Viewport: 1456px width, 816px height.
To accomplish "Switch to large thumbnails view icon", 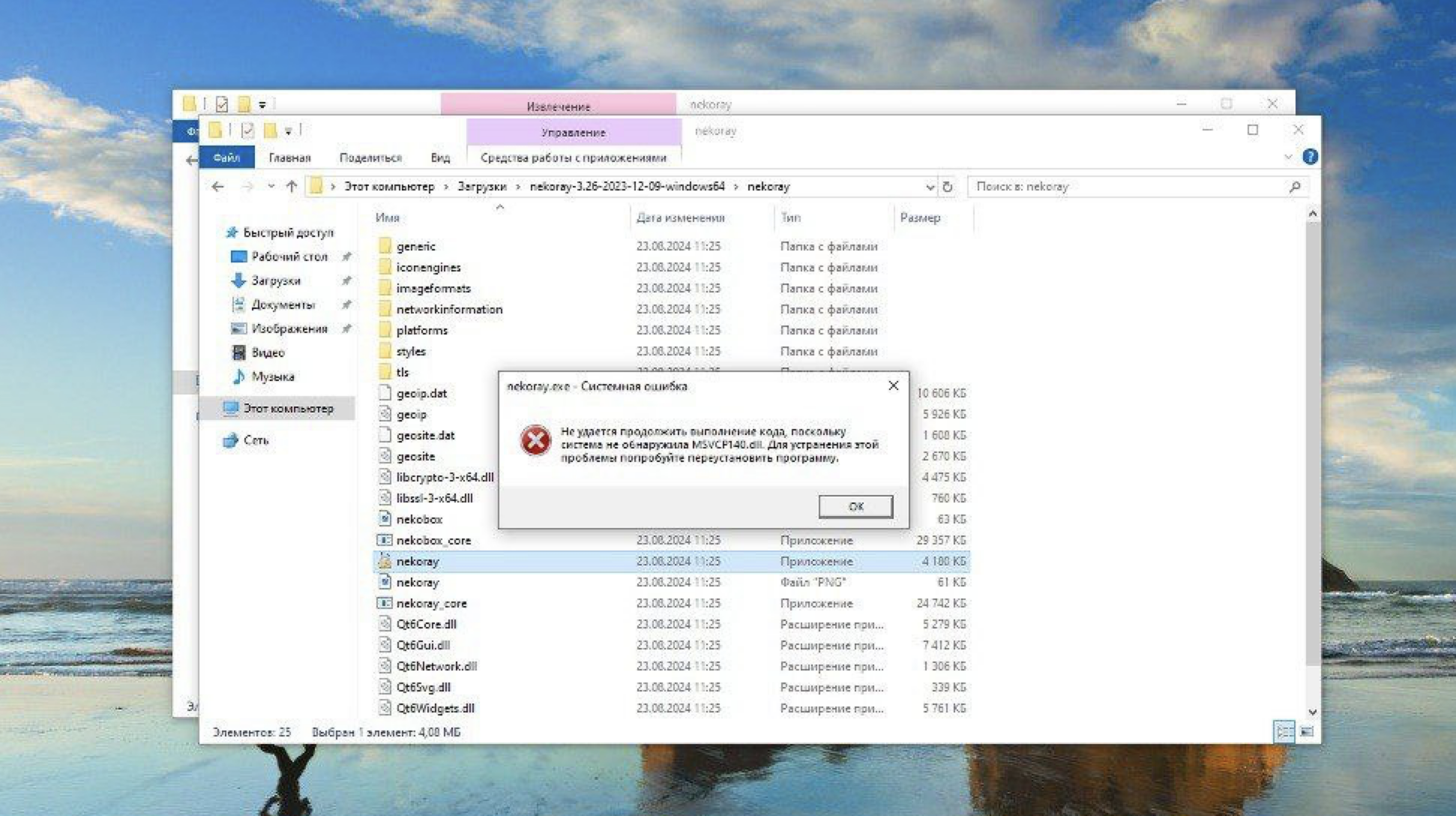I will tap(1307, 731).
